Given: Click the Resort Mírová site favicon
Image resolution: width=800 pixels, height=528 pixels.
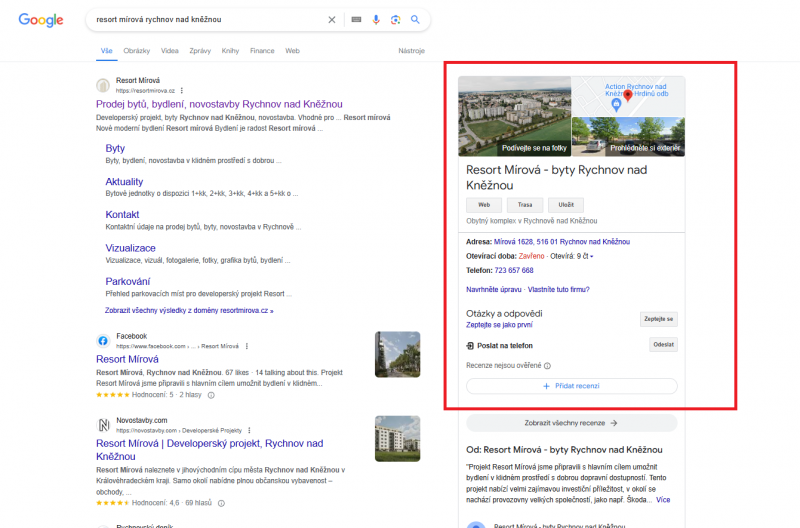Looking at the screenshot, I should pyautogui.click(x=103, y=85).
